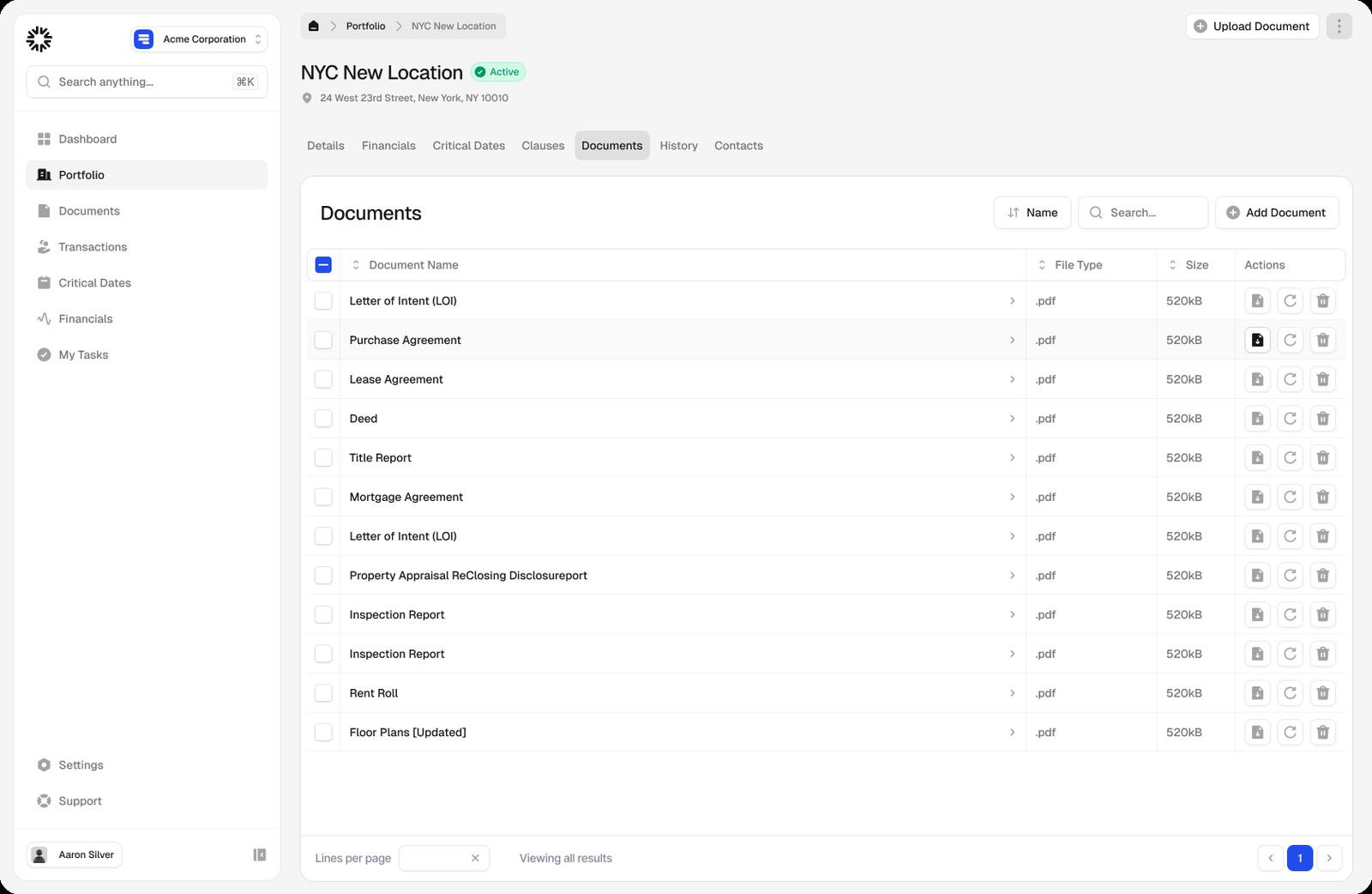Check the Property Appraisal row checkbox
This screenshot has width=1372, height=894.
pyautogui.click(x=323, y=576)
